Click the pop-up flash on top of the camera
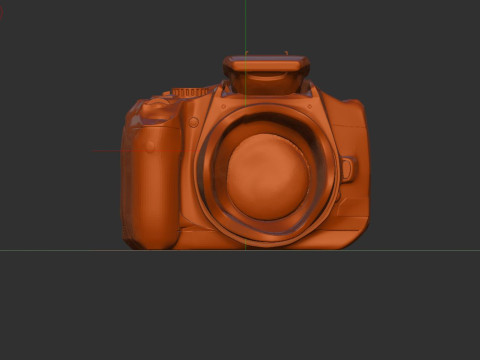 coord(266,75)
